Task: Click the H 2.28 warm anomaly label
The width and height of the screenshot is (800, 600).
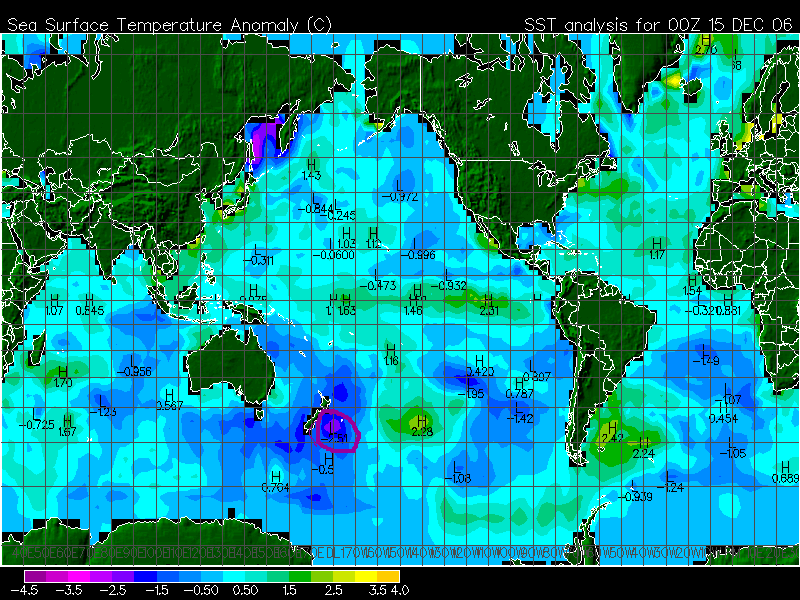Action: click(422, 426)
